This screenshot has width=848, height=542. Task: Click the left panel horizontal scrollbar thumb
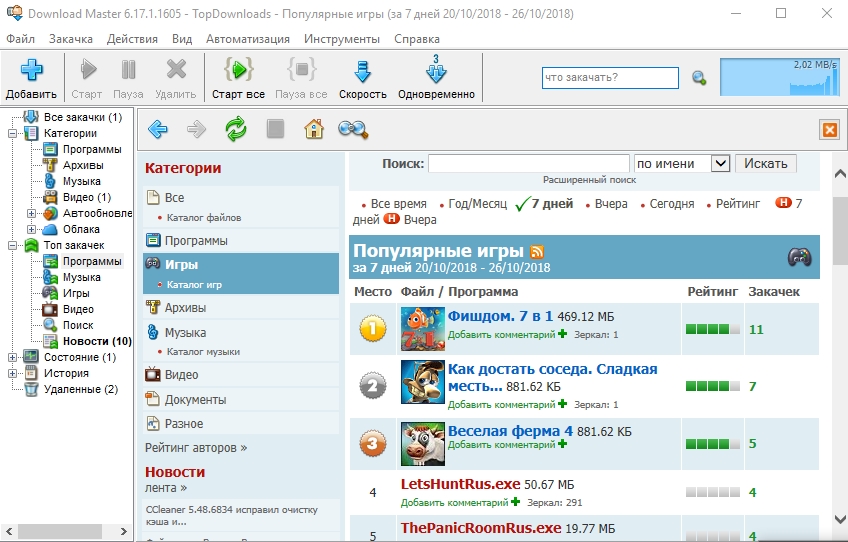59,531
